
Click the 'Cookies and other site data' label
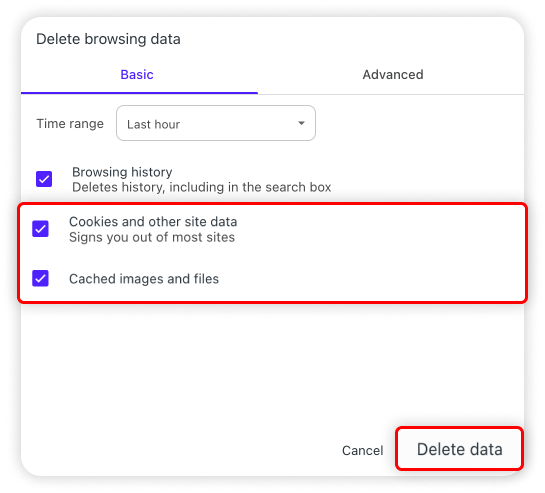pos(153,221)
